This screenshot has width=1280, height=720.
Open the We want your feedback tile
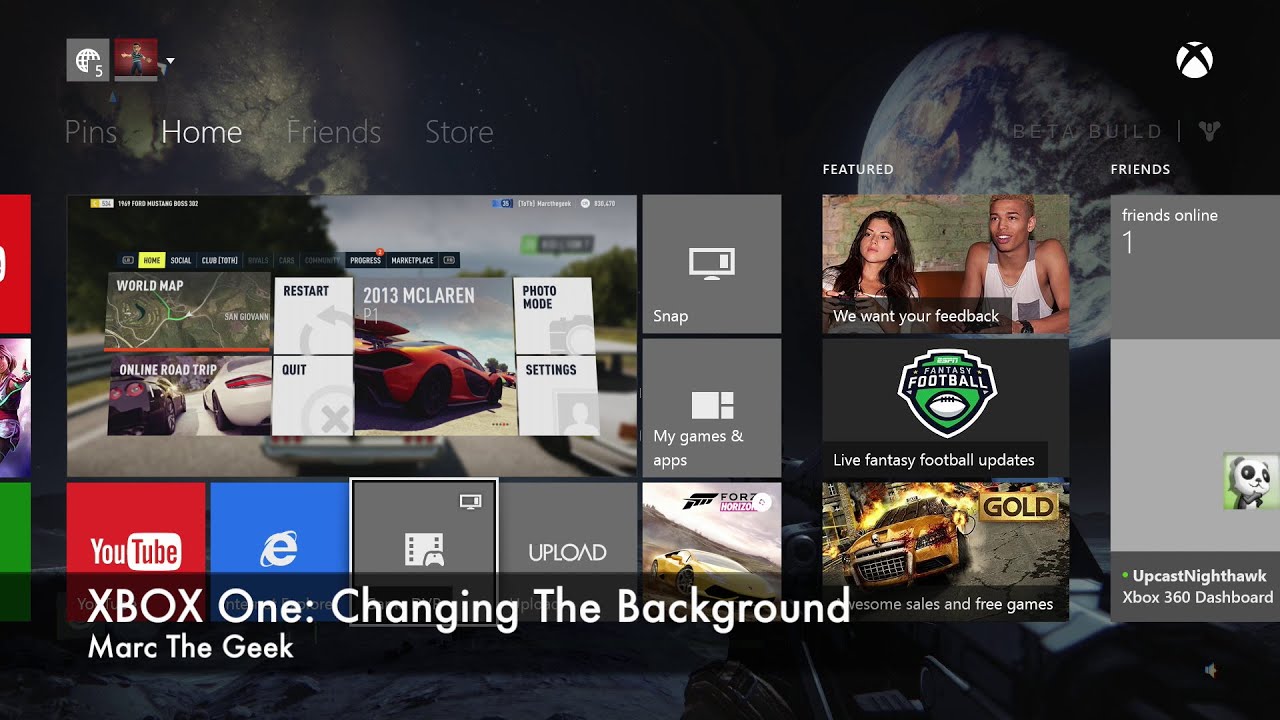coord(945,264)
